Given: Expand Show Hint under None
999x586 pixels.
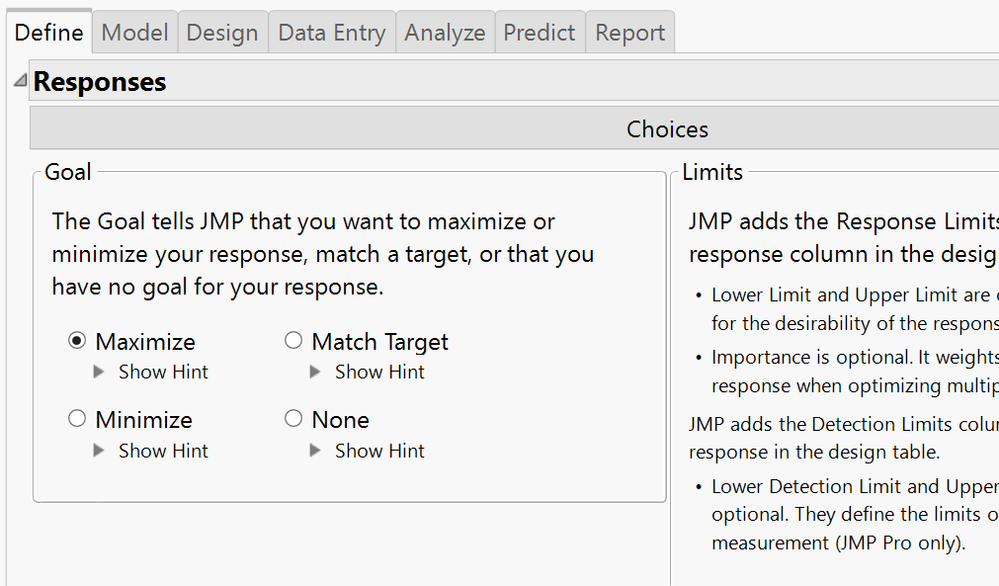Looking at the screenshot, I should (x=380, y=450).
